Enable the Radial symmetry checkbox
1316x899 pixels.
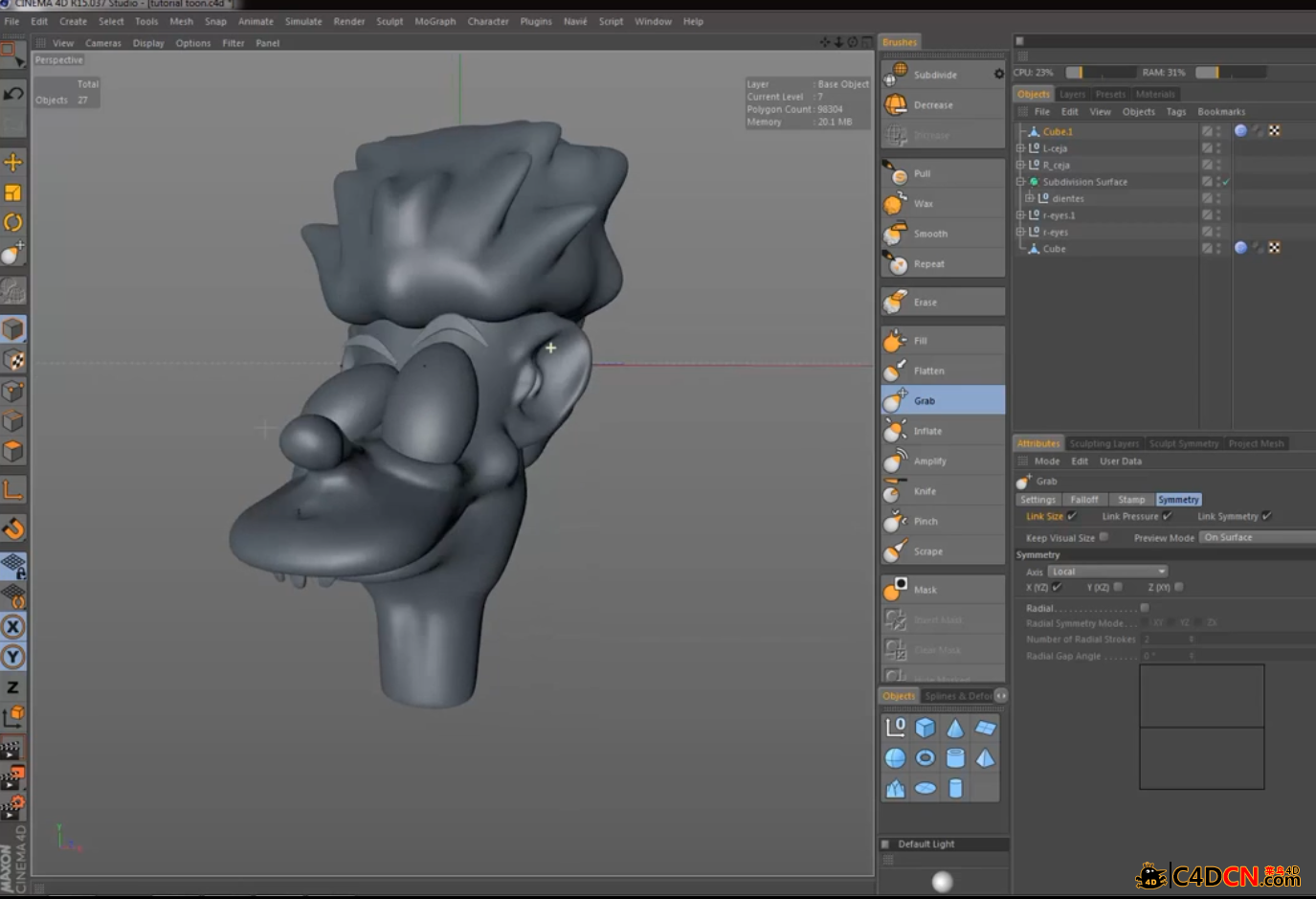click(1145, 608)
